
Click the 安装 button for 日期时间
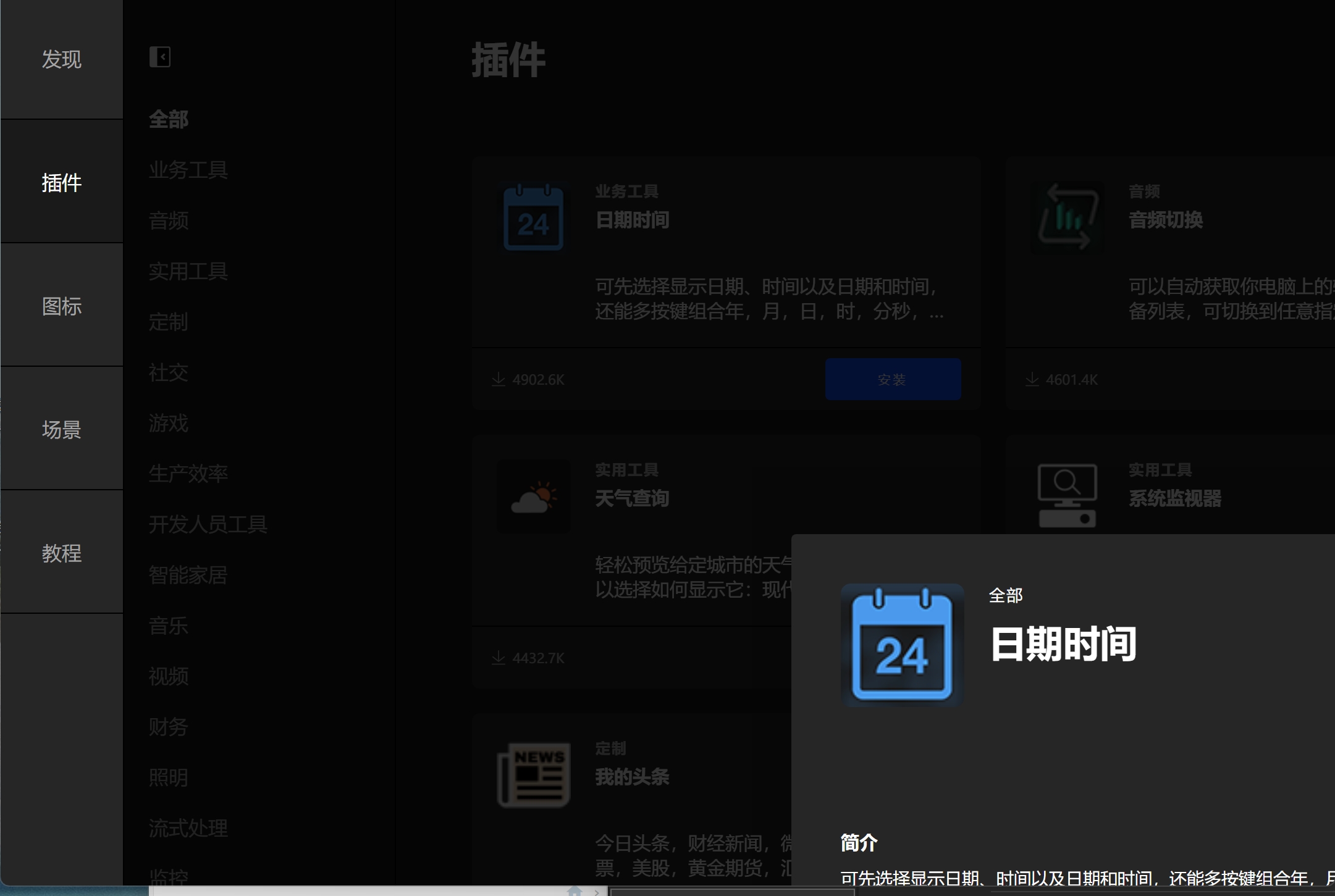tap(892, 379)
